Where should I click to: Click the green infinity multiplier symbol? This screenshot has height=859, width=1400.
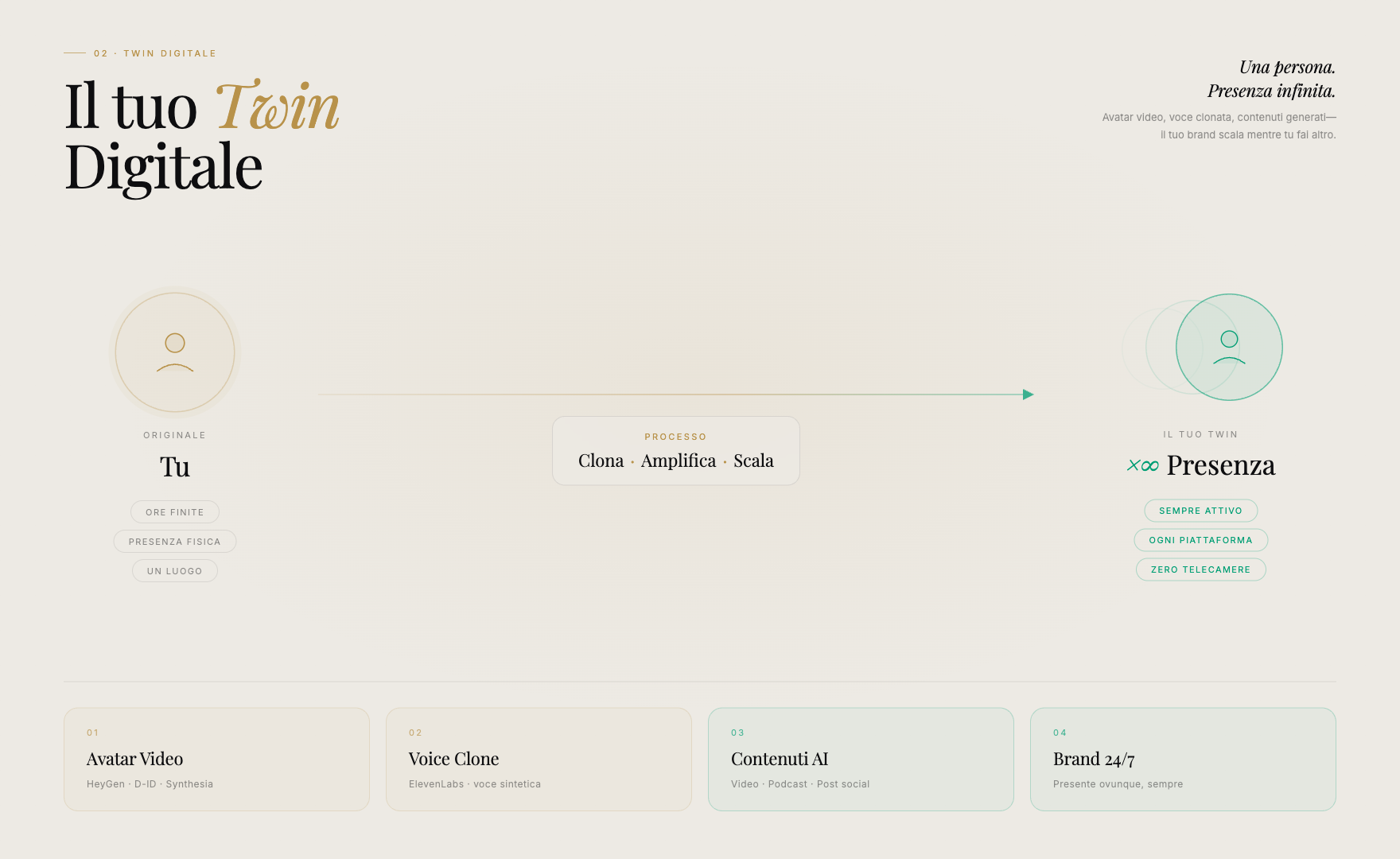tap(1143, 465)
